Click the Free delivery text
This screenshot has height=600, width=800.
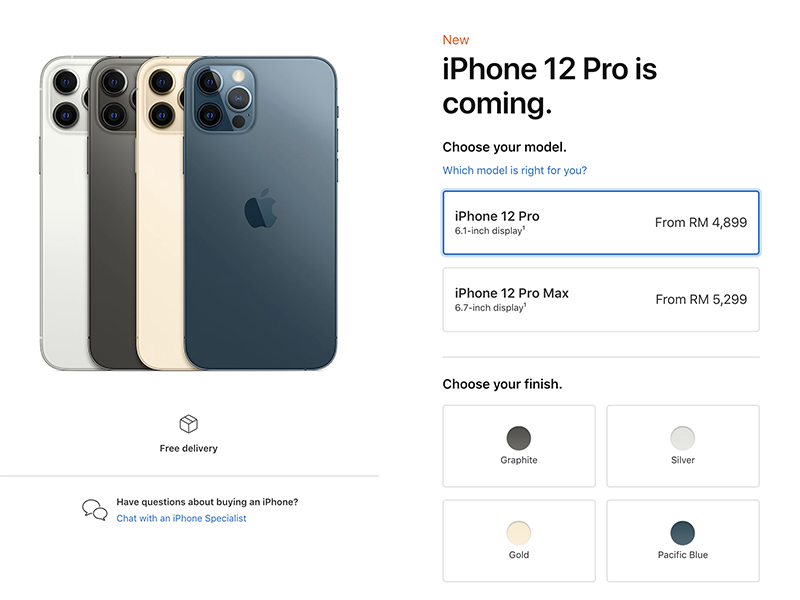[x=189, y=448]
